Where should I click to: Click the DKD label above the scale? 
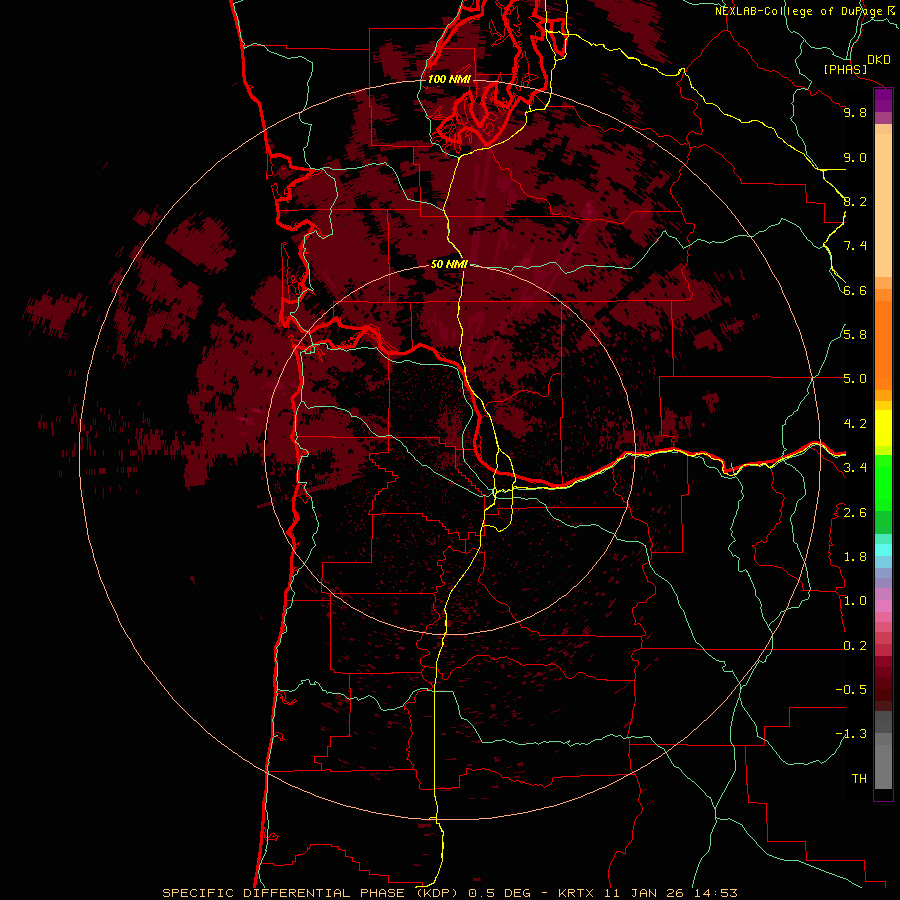[879, 60]
